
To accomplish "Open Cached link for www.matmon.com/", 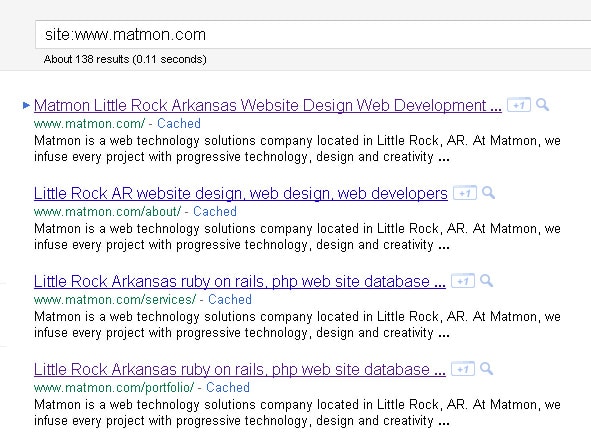I will tap(179, 123).
